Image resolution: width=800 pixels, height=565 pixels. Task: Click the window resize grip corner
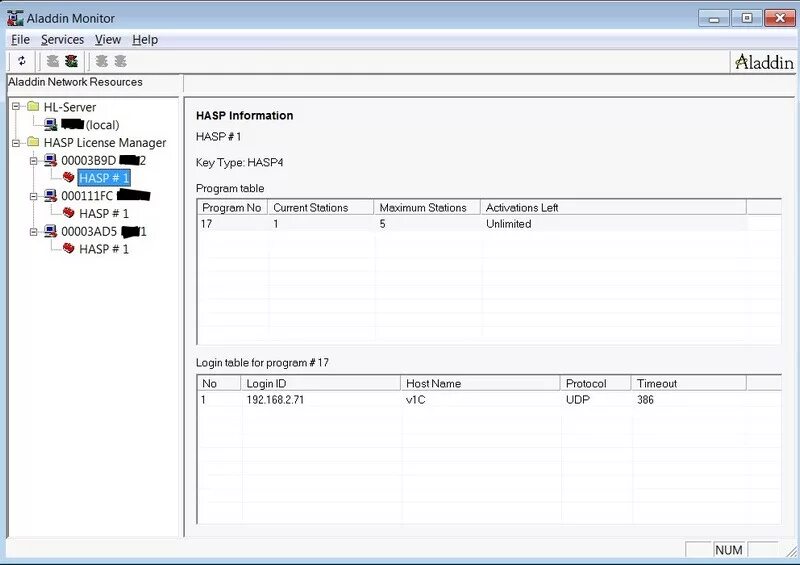[790, 551]
